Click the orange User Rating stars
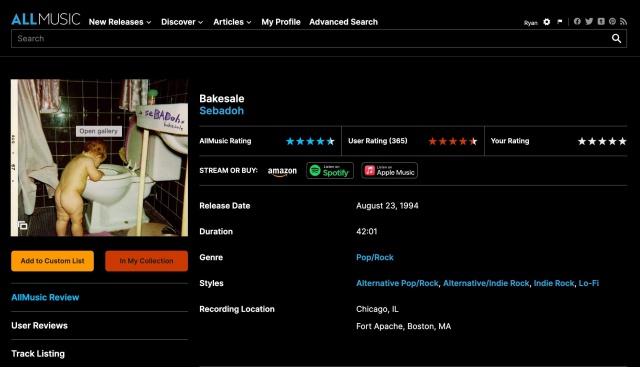The image size is (640, 367). tap(453, 141)
